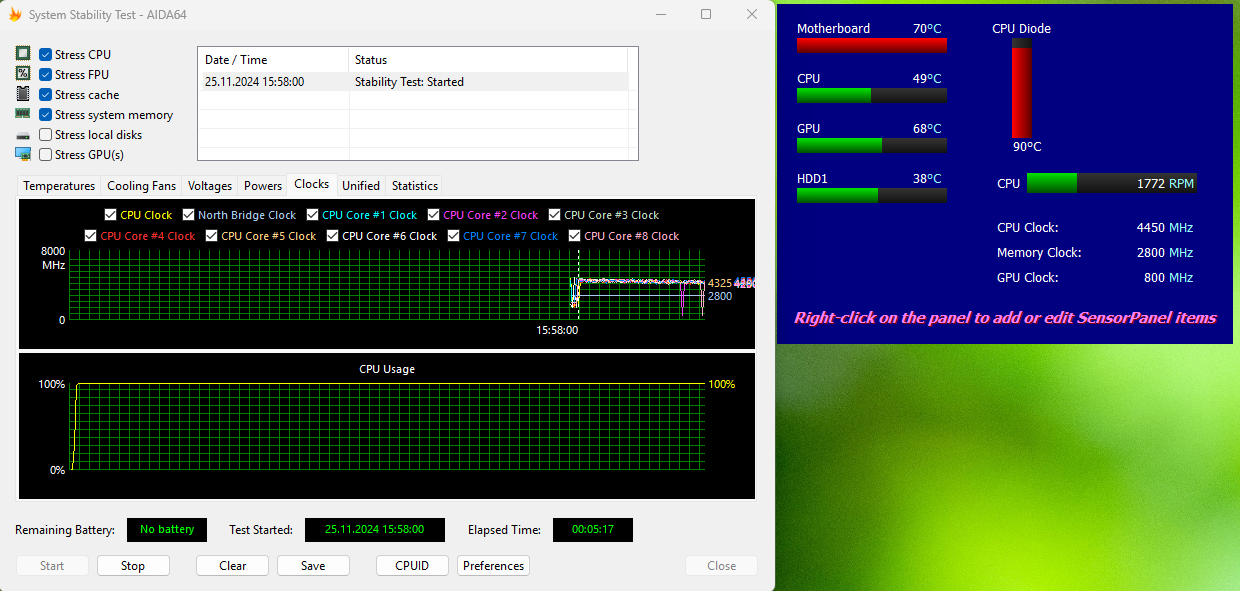Screen dimensions: 1240x591
Task: Toggle the CPU Core #3 Clock series
Action: (554, 215)
